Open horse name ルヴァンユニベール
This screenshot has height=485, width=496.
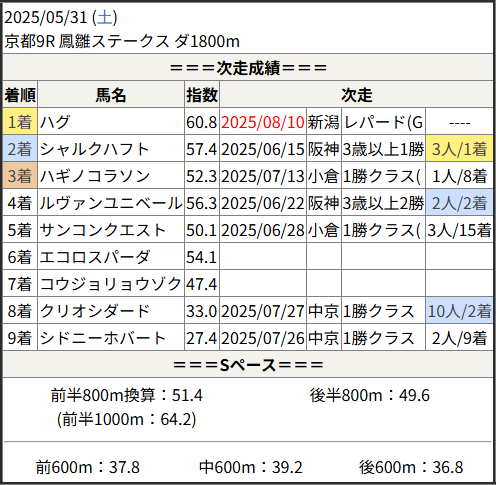point(111,203)
